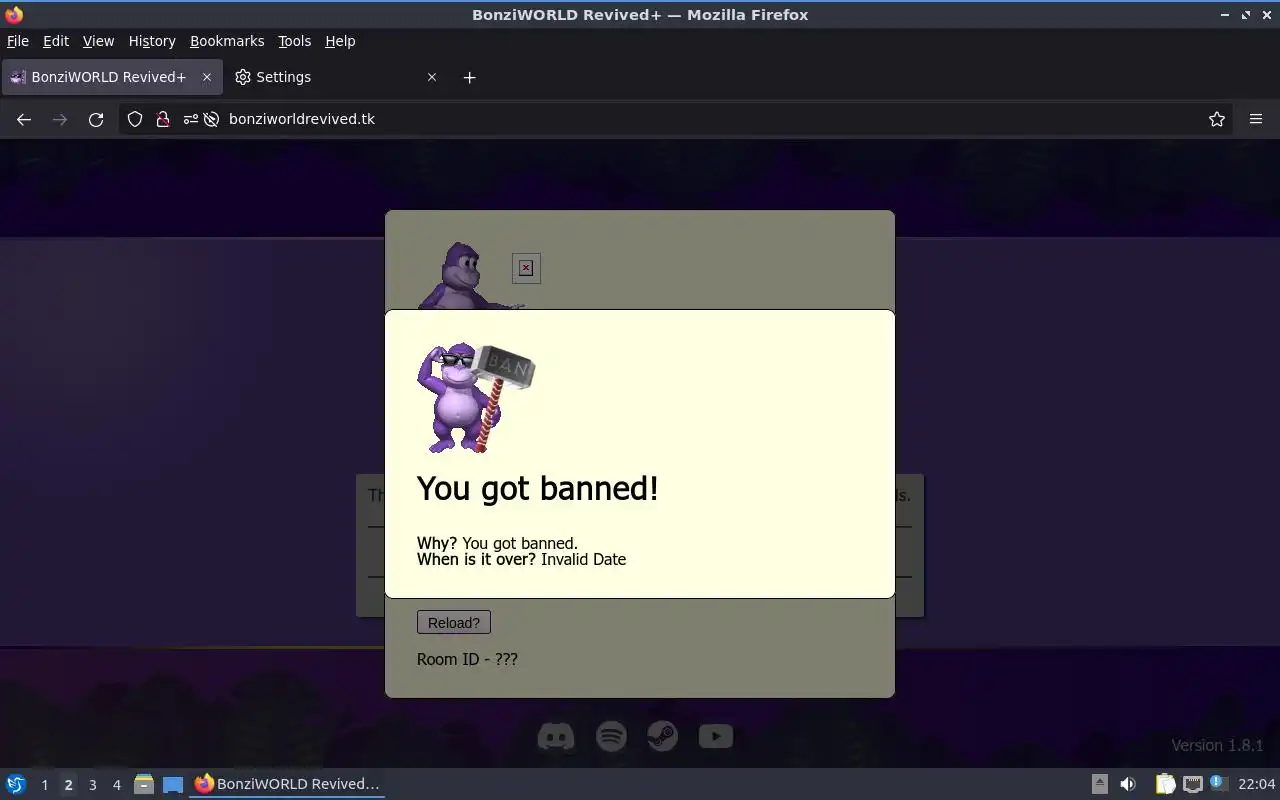Click the 'Invalid Date' text
The height and width of the screenshot is (800, 1280).
(x=583, y=559)
